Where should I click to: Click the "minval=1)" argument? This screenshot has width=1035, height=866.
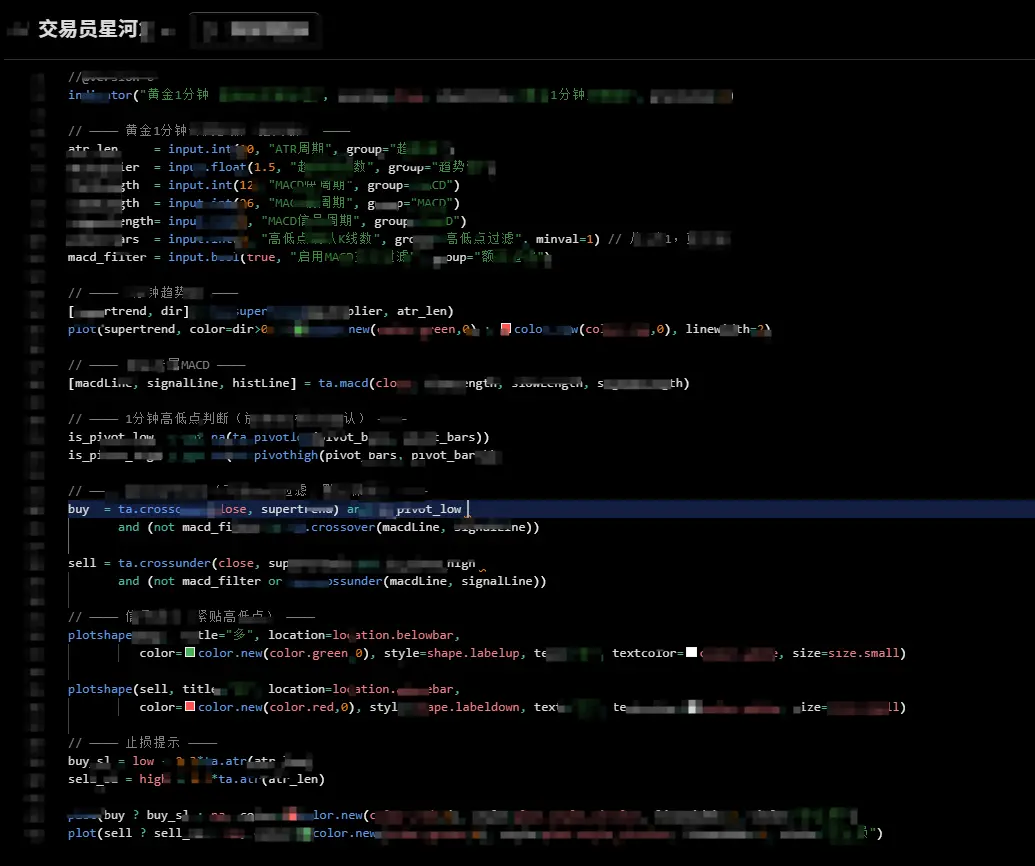tap(568, 239)
